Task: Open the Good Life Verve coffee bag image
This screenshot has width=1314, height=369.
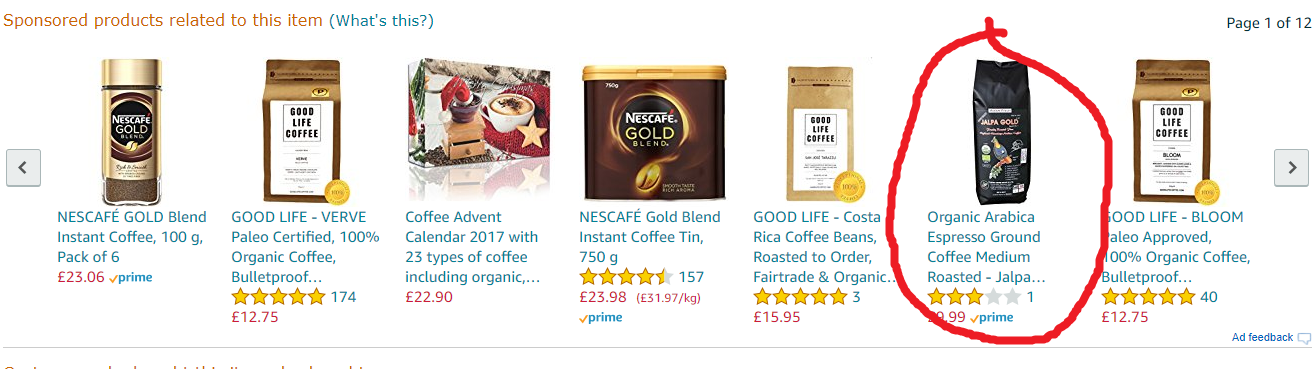Action: click(306, 130)
